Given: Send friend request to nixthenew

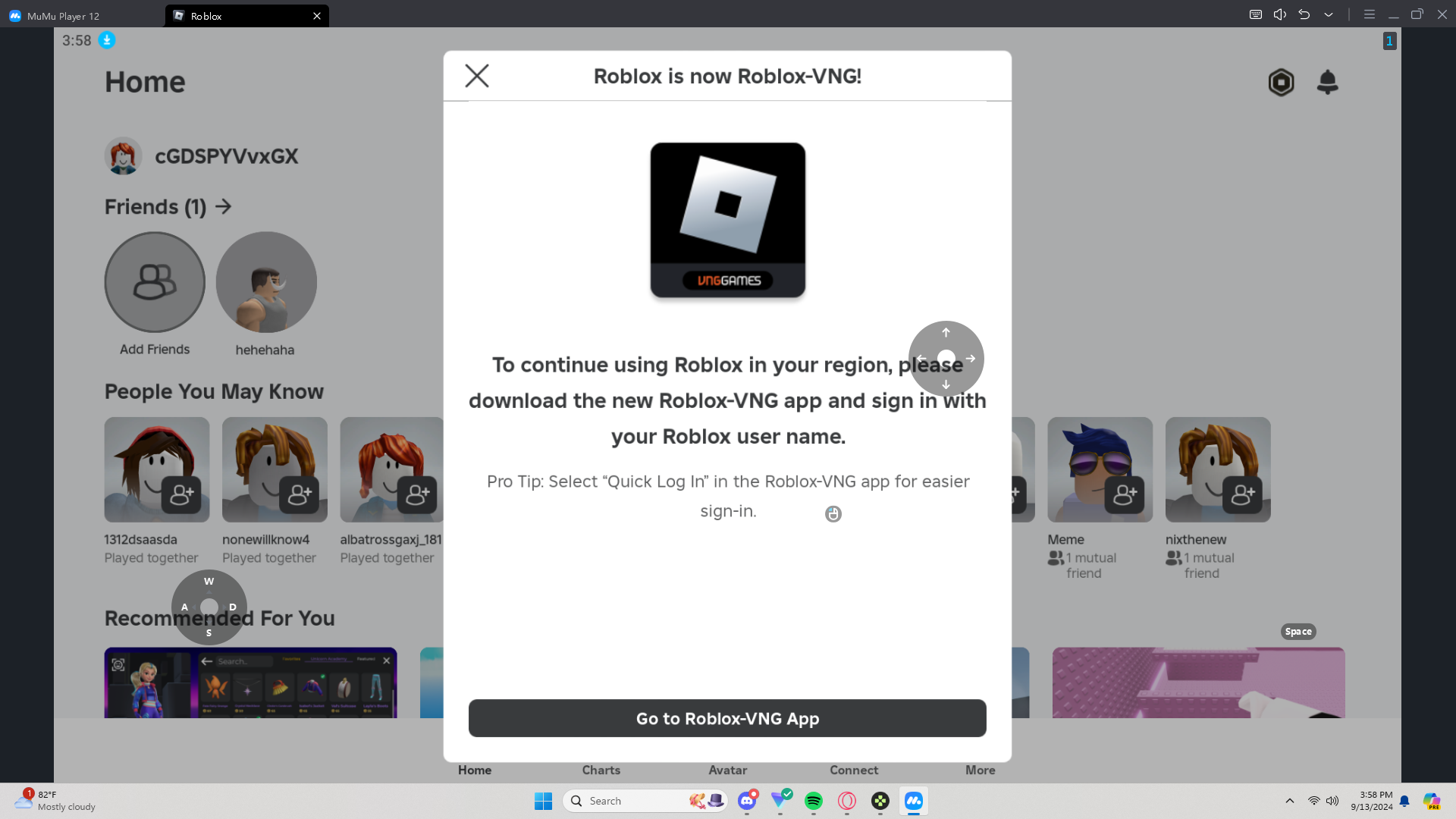Looking at the screenshot, I should 1242,495.
